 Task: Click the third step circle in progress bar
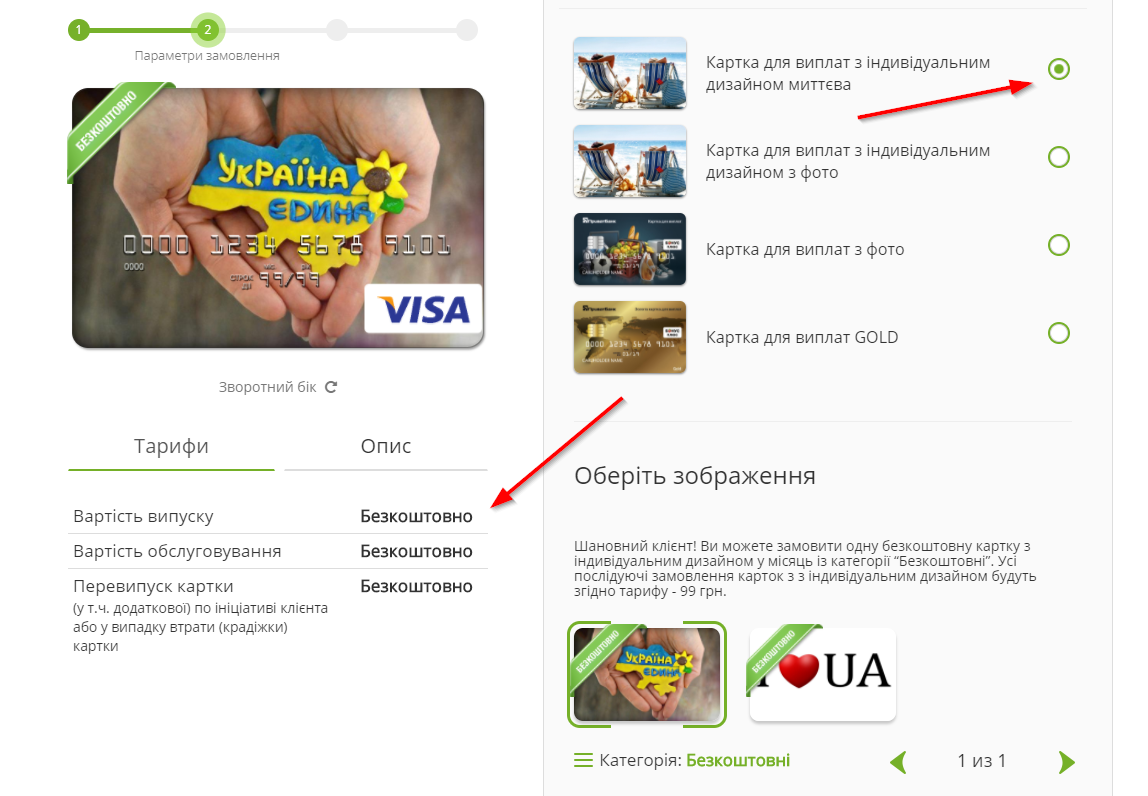coord(337,30)
